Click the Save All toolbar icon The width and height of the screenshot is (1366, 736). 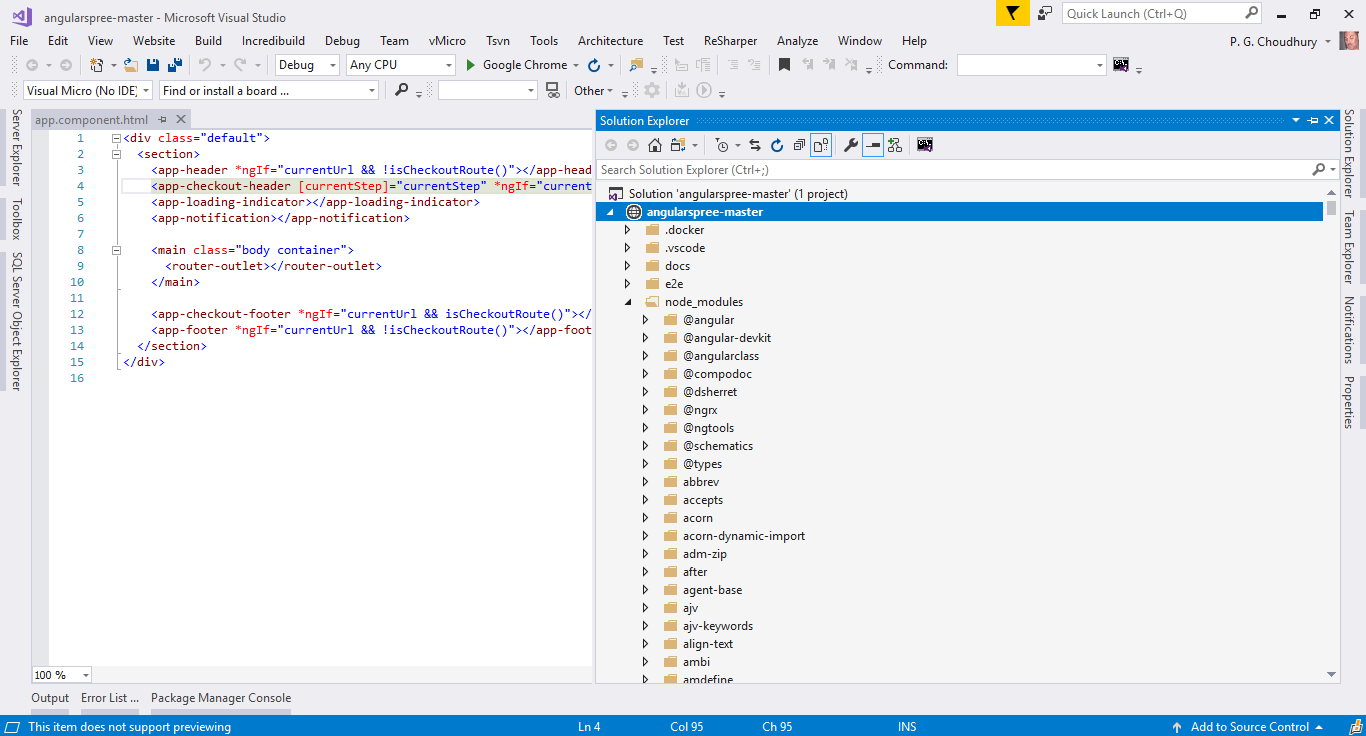coord(175,65)
